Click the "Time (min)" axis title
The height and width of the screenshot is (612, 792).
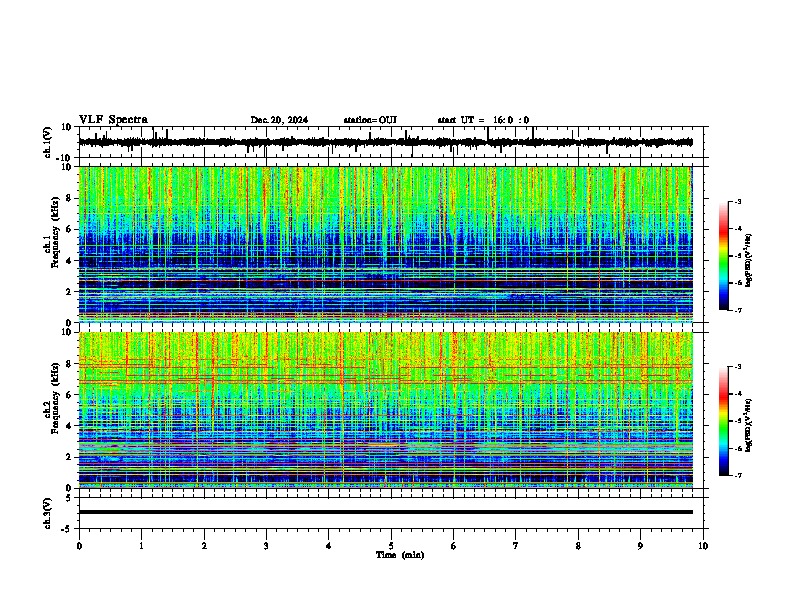400,555
